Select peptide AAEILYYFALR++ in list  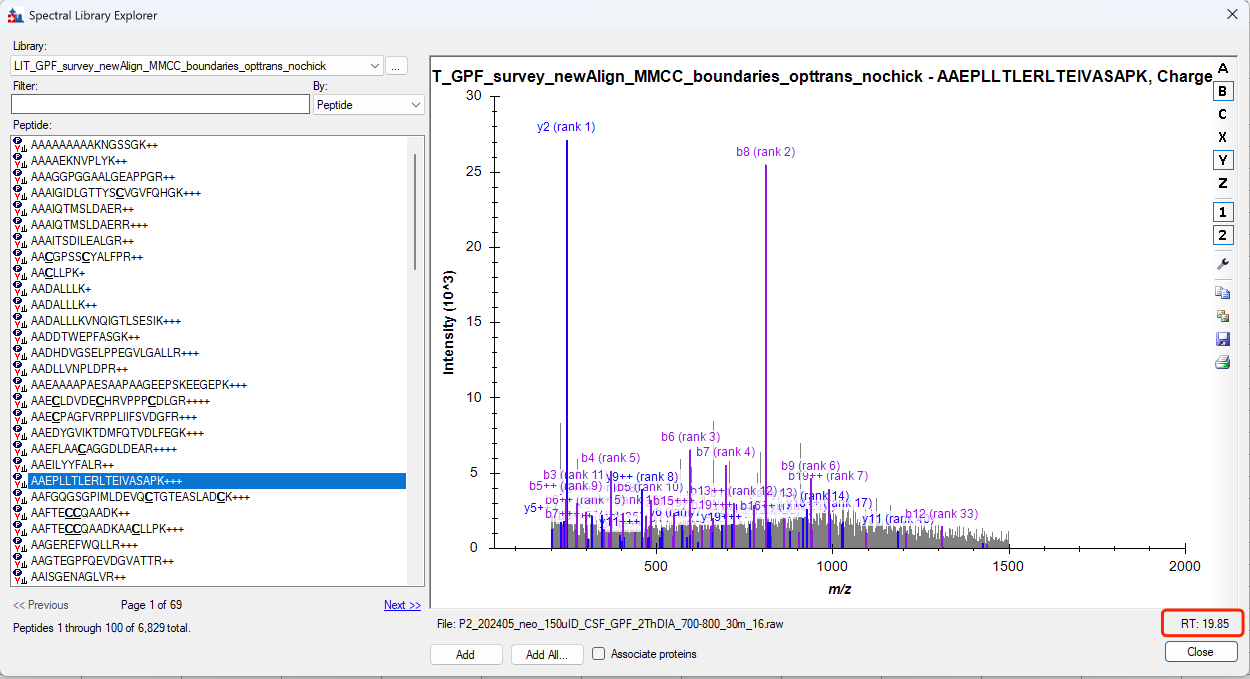(72, 465)
